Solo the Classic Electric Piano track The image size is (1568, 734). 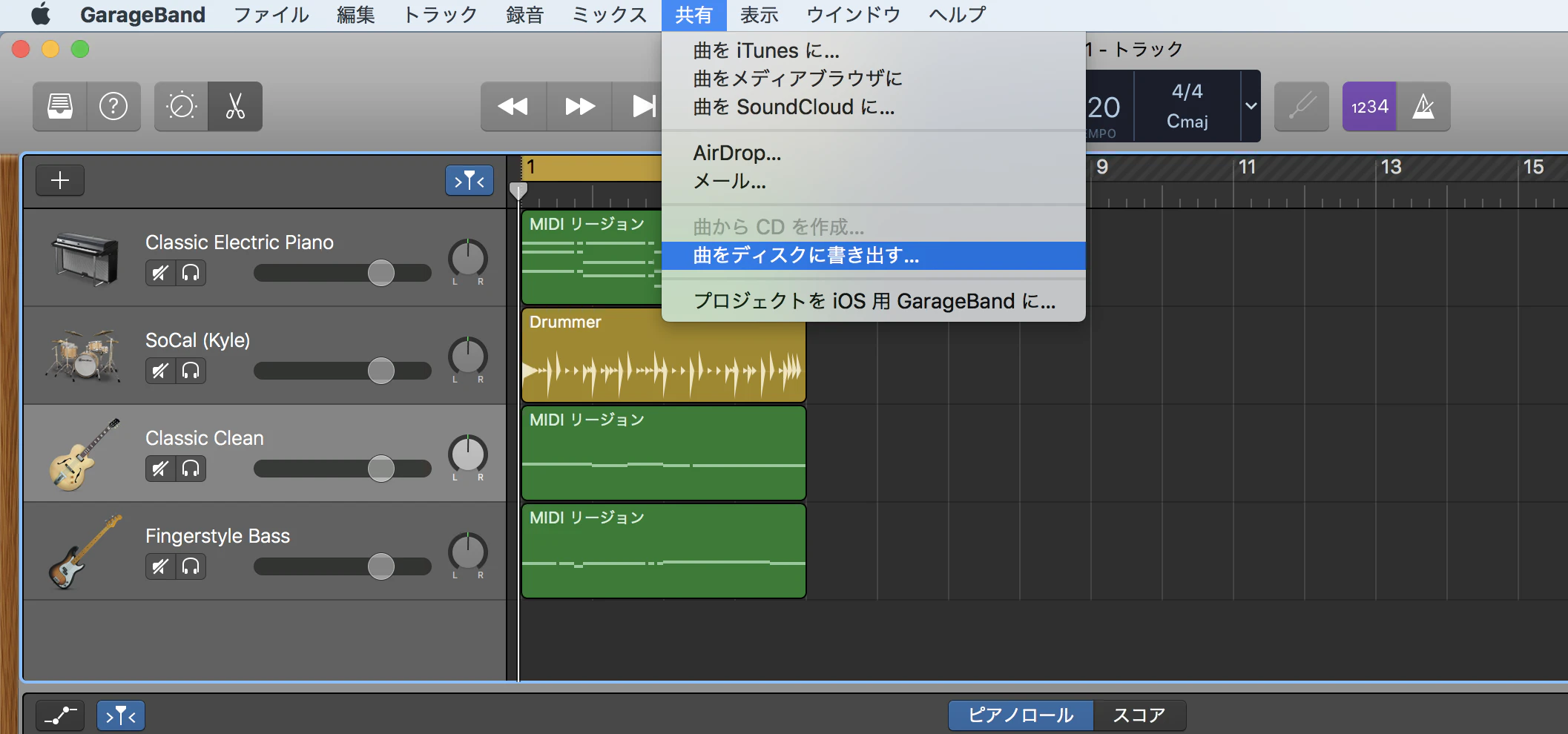click(191, 273)
